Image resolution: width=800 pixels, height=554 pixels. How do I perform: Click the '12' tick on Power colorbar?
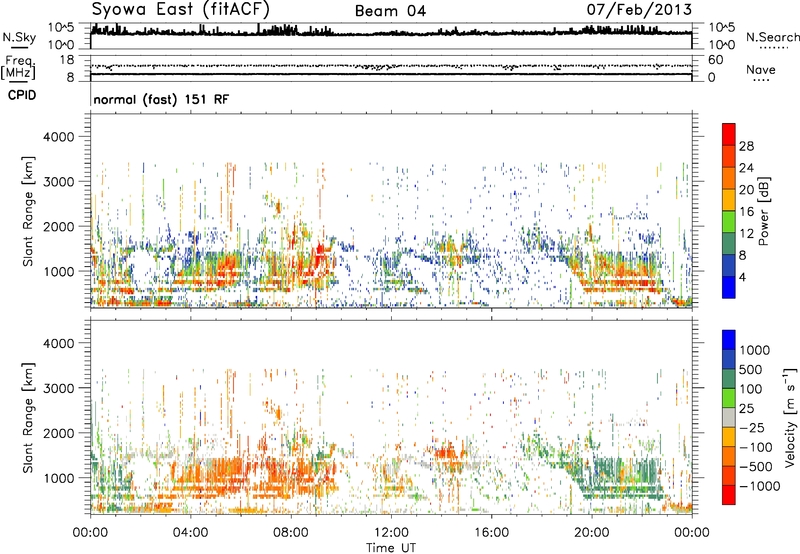(746, 234)
